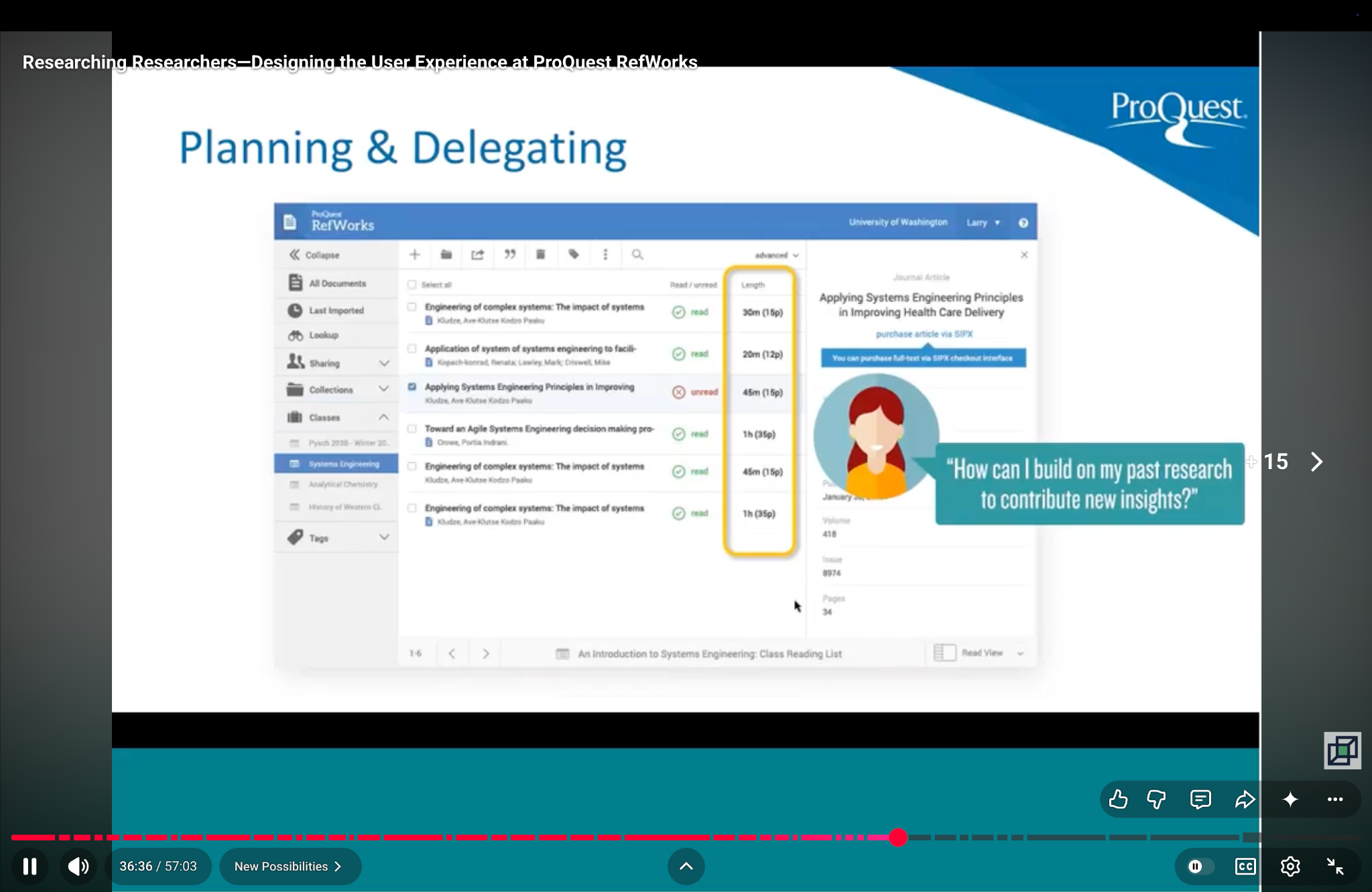
Task: Exit full screen mode
Action: pos(1335,867)
